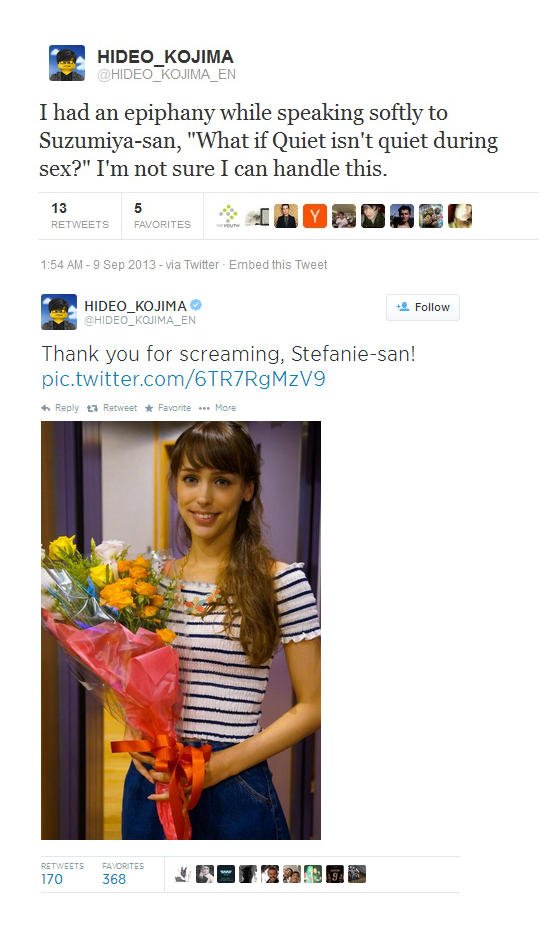
Task: Click the Lego avatar on the second tweet
Action: (x=59, y=312)
